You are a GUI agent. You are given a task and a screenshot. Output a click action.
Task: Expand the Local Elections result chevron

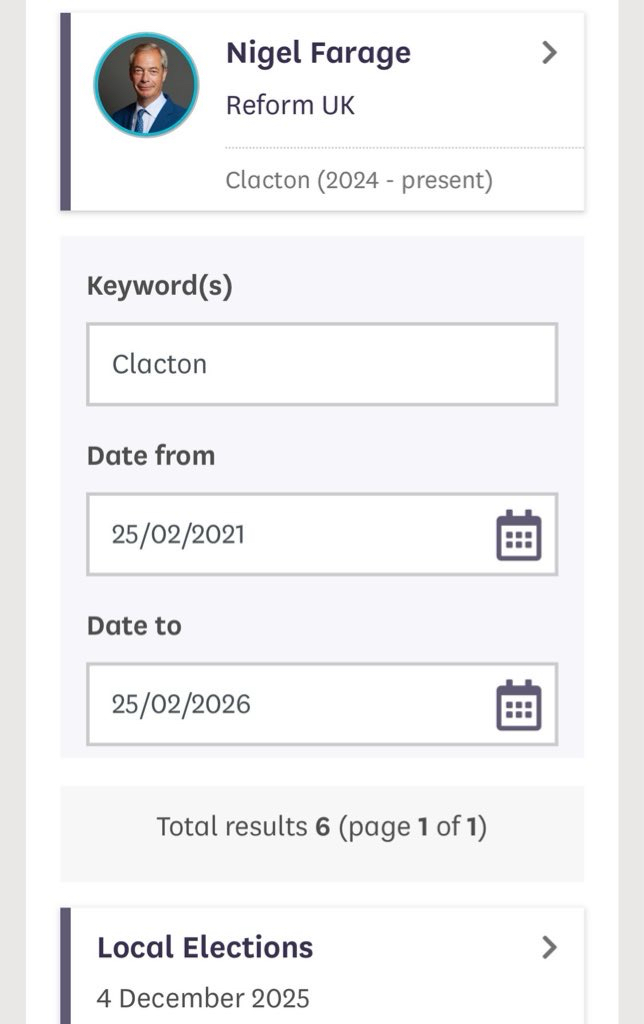coord(549,947)
